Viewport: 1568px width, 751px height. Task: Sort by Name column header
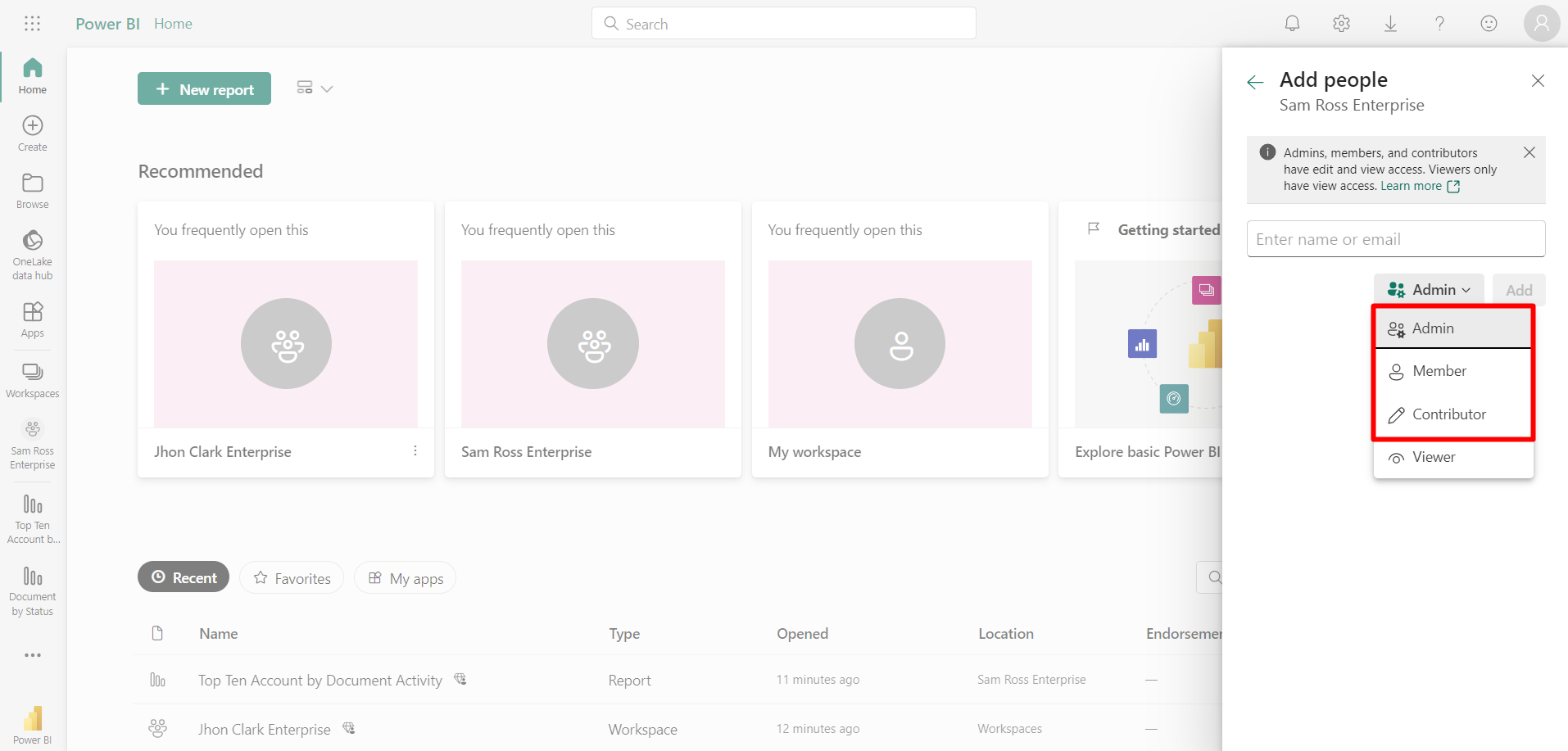tap(218, 633)
